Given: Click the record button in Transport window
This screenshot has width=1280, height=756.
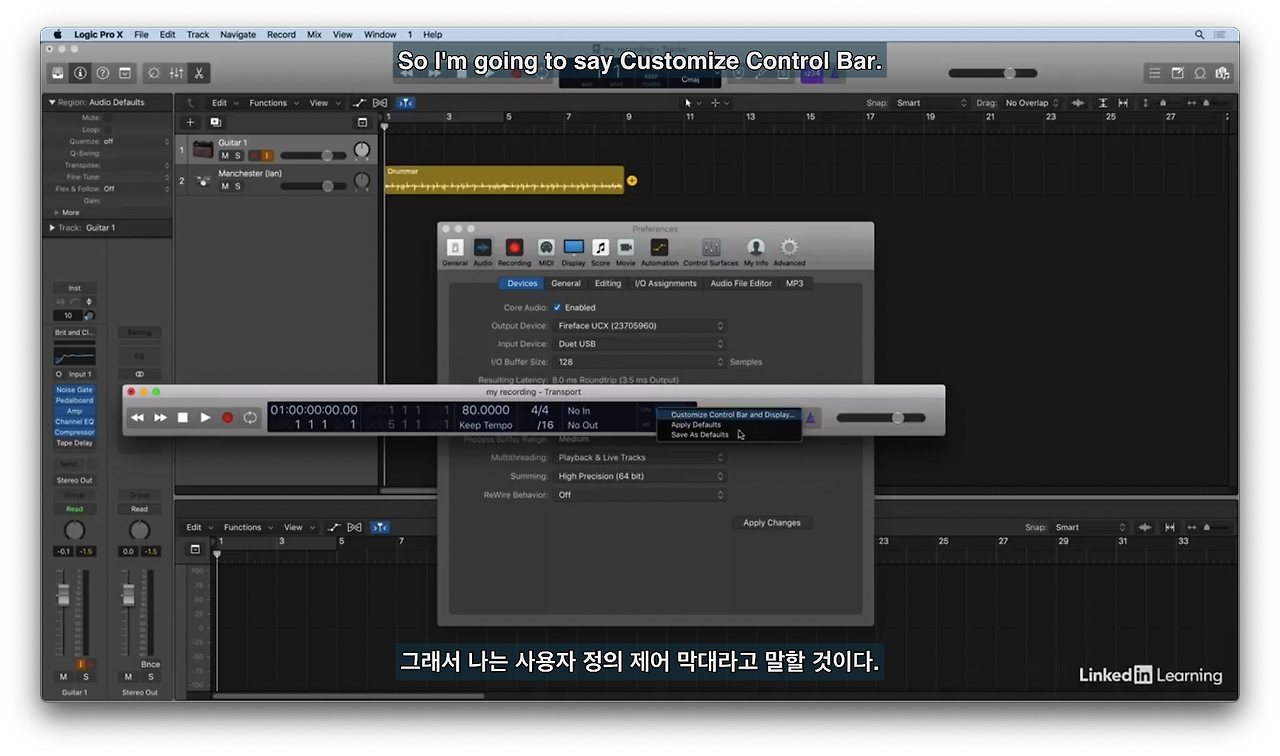Looking at the screenshot, I should [x=227, y=417].
